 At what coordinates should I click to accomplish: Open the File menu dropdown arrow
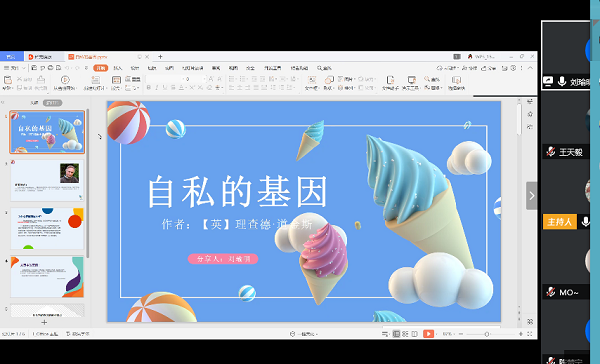tap(24, 68)
